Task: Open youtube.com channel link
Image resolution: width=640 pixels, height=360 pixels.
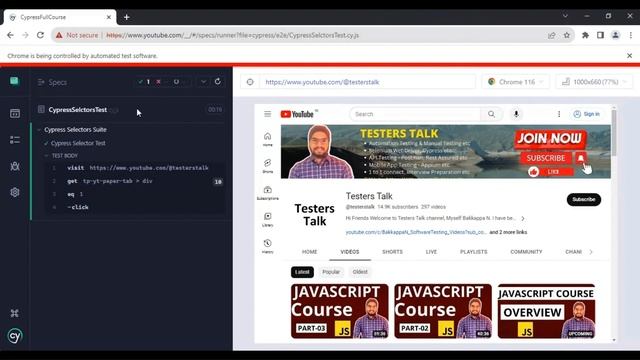Action: click(x=416, y=232)
